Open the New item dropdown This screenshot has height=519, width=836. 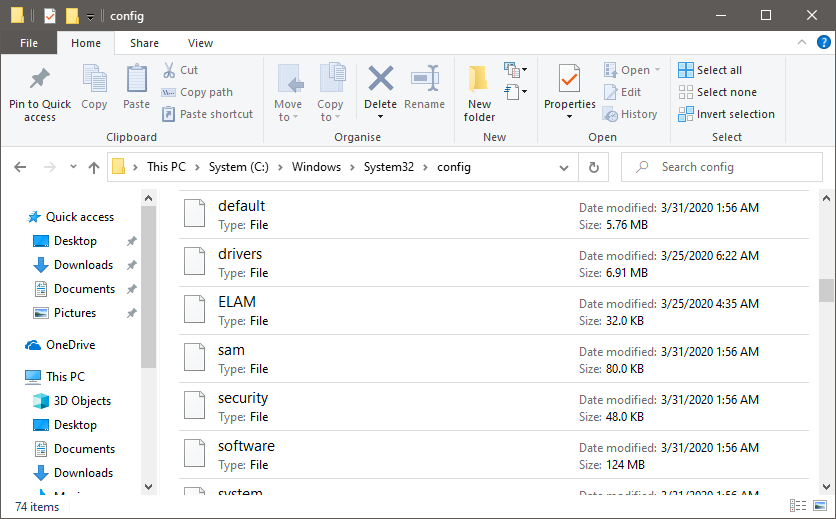pos(516,69)
